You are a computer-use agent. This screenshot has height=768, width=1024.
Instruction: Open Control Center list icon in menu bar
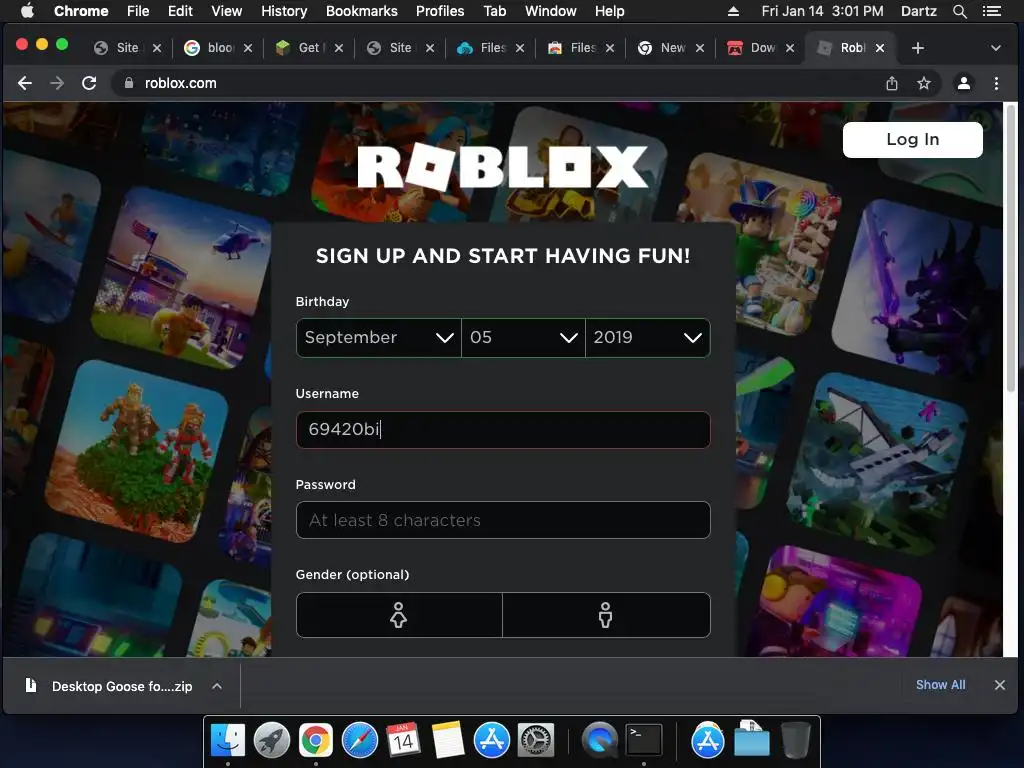coord(991,11)
